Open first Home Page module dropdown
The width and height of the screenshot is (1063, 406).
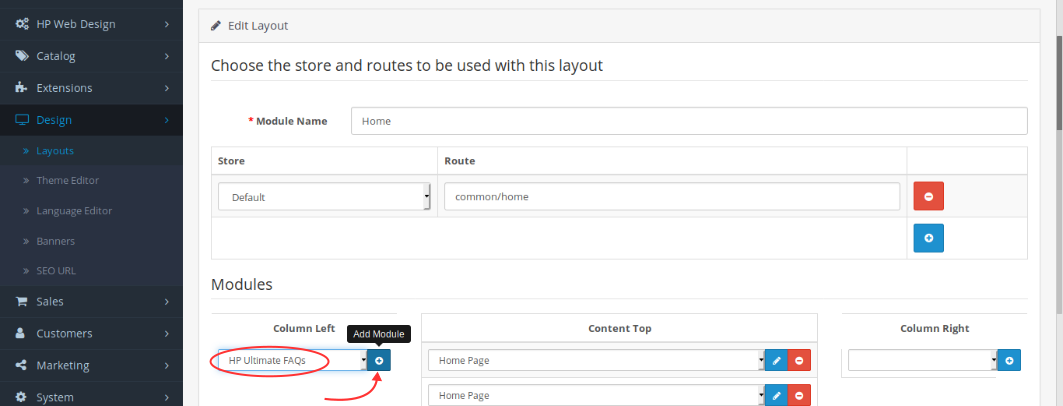(x=596, y=360)
